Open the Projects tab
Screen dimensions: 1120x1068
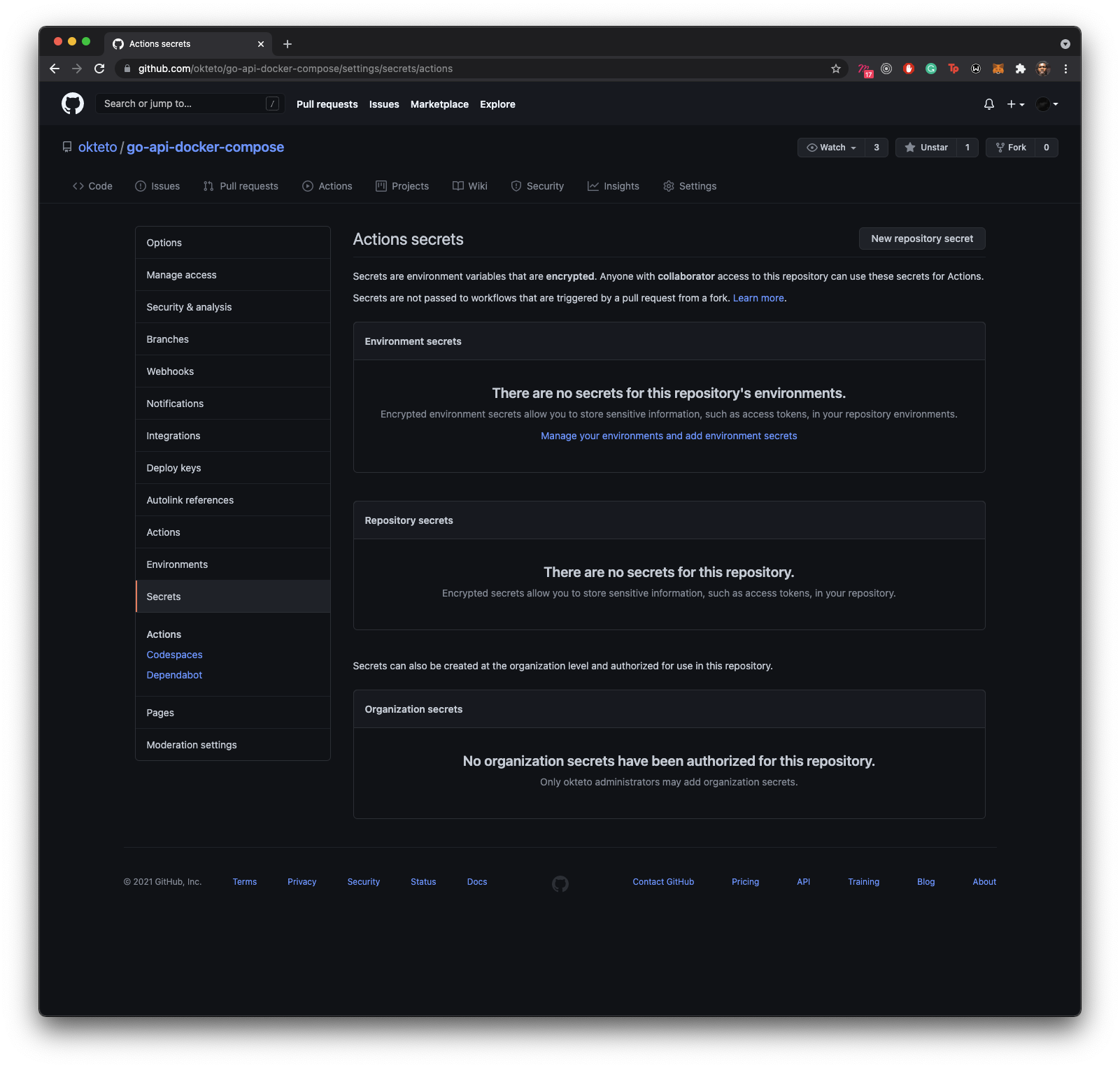click(402, 186)
